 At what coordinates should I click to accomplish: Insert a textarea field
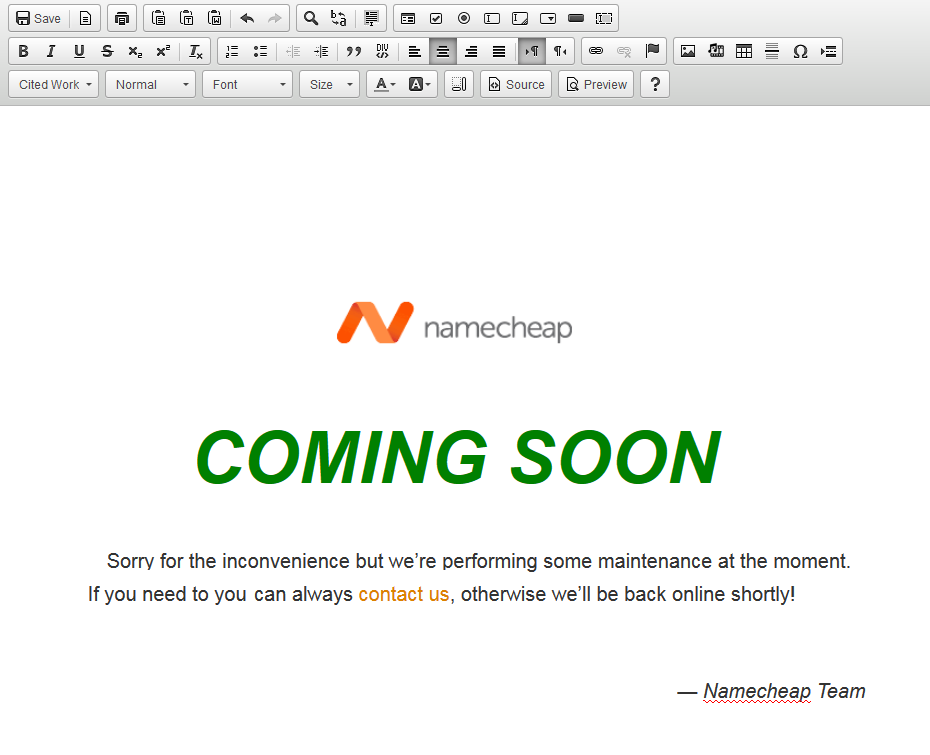coord(520,18)
